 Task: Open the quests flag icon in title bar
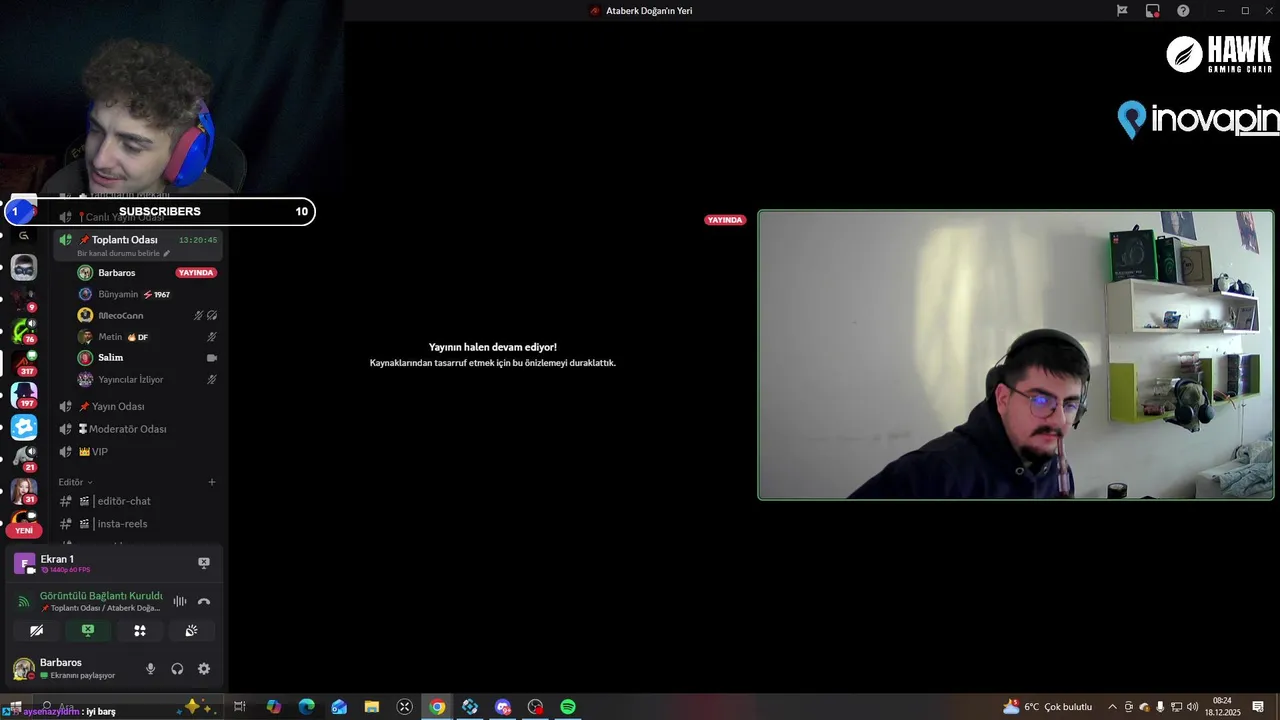point(1122,11)
